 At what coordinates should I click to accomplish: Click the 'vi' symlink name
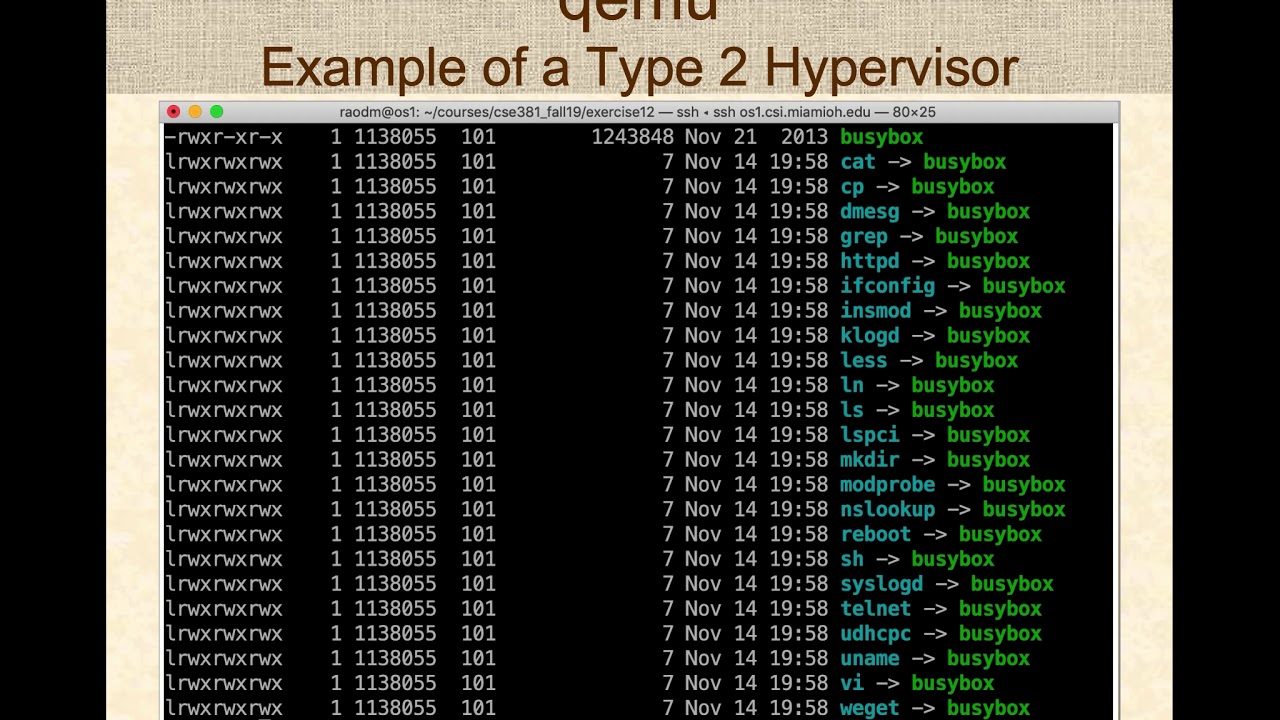(x=851, y=683)
